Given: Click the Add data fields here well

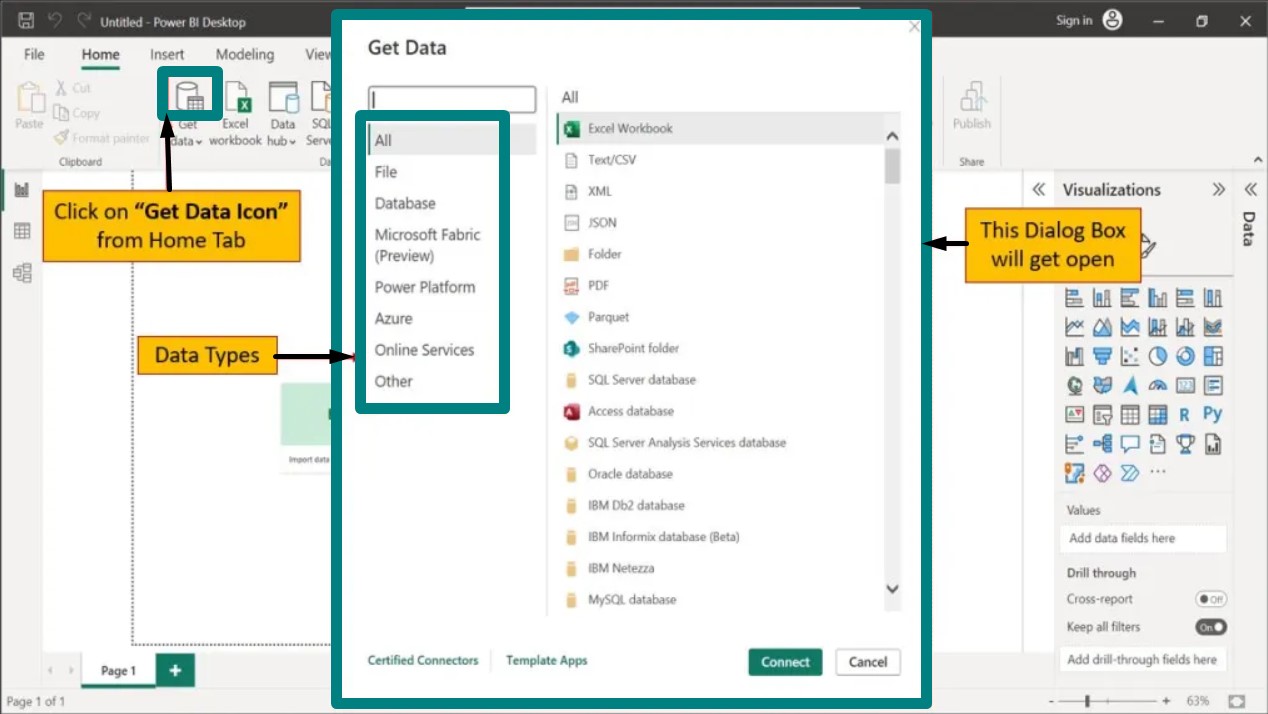Looking at the screenshot, I should (x=1142, y=538).
